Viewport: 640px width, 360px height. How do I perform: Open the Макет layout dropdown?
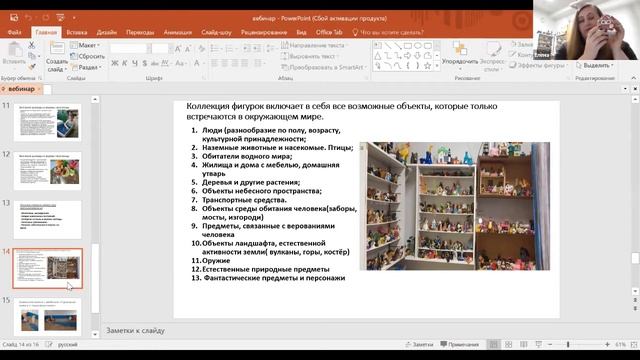(x=85, y=45)
